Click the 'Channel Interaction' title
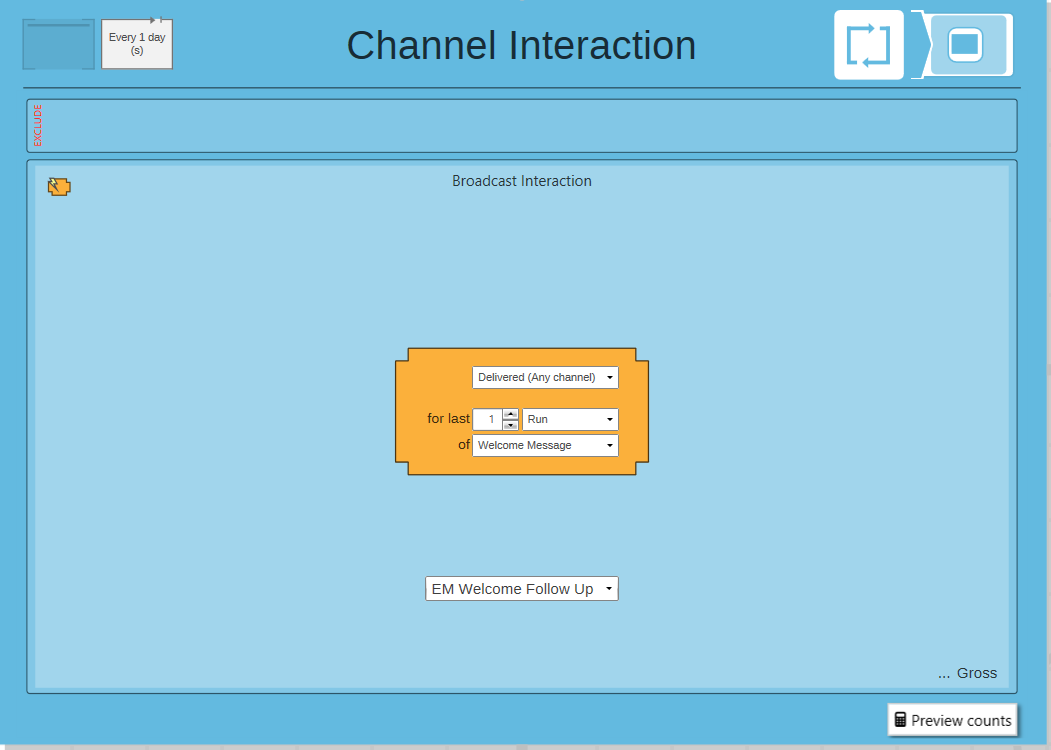This screenshot has height=750, width=1051. point(521,46)
